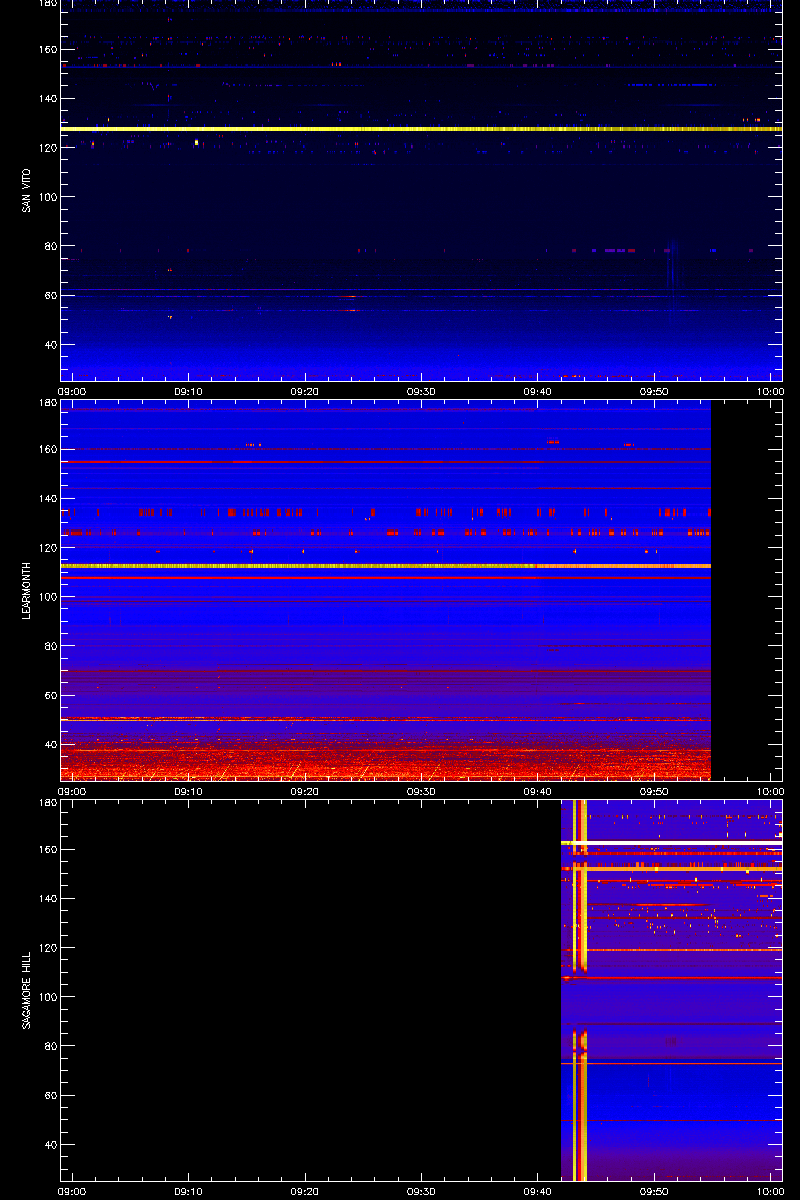Click the 60 frequency label on San Vito axis

coord(49,295)
